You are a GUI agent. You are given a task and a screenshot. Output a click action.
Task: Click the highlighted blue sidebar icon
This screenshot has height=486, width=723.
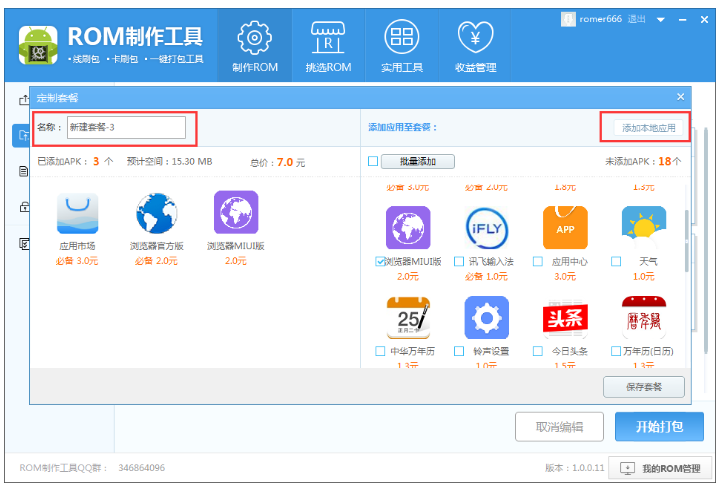21,136
